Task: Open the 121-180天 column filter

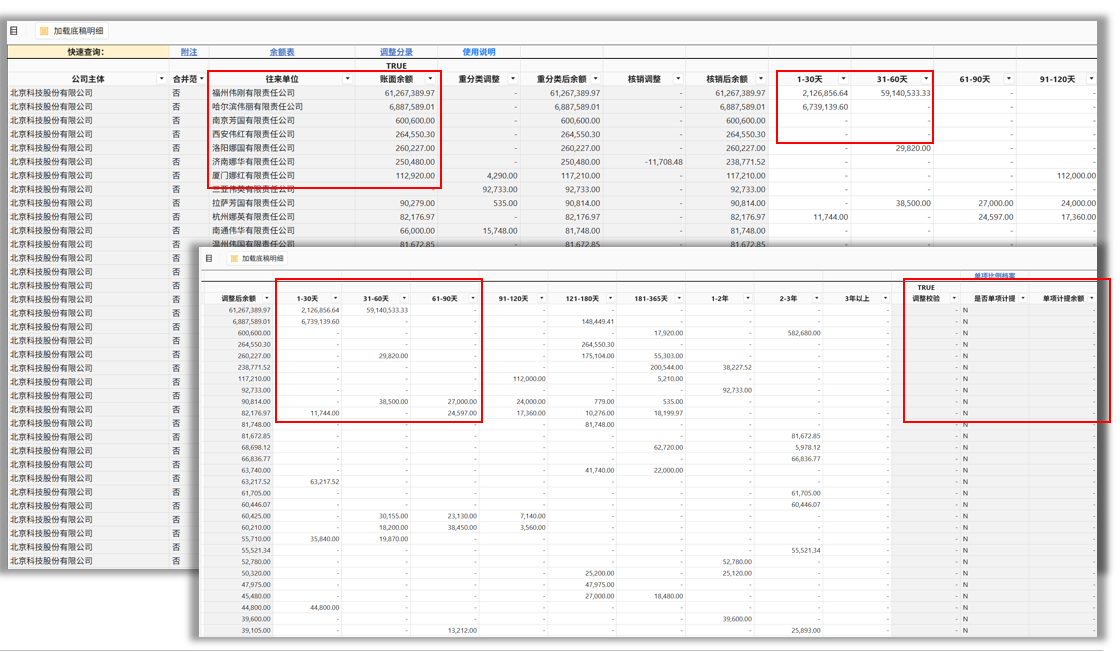Action: pos(611,299)
